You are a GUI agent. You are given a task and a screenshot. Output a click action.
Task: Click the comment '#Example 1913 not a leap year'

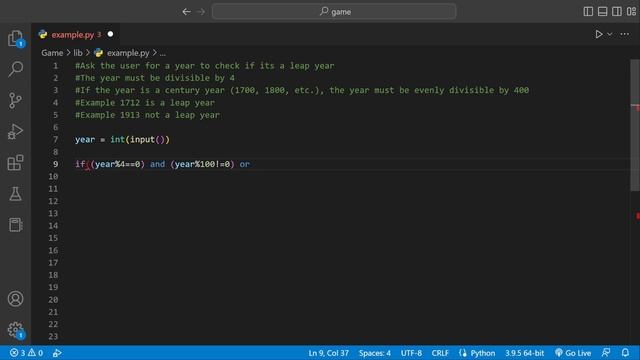click(147, 115)
